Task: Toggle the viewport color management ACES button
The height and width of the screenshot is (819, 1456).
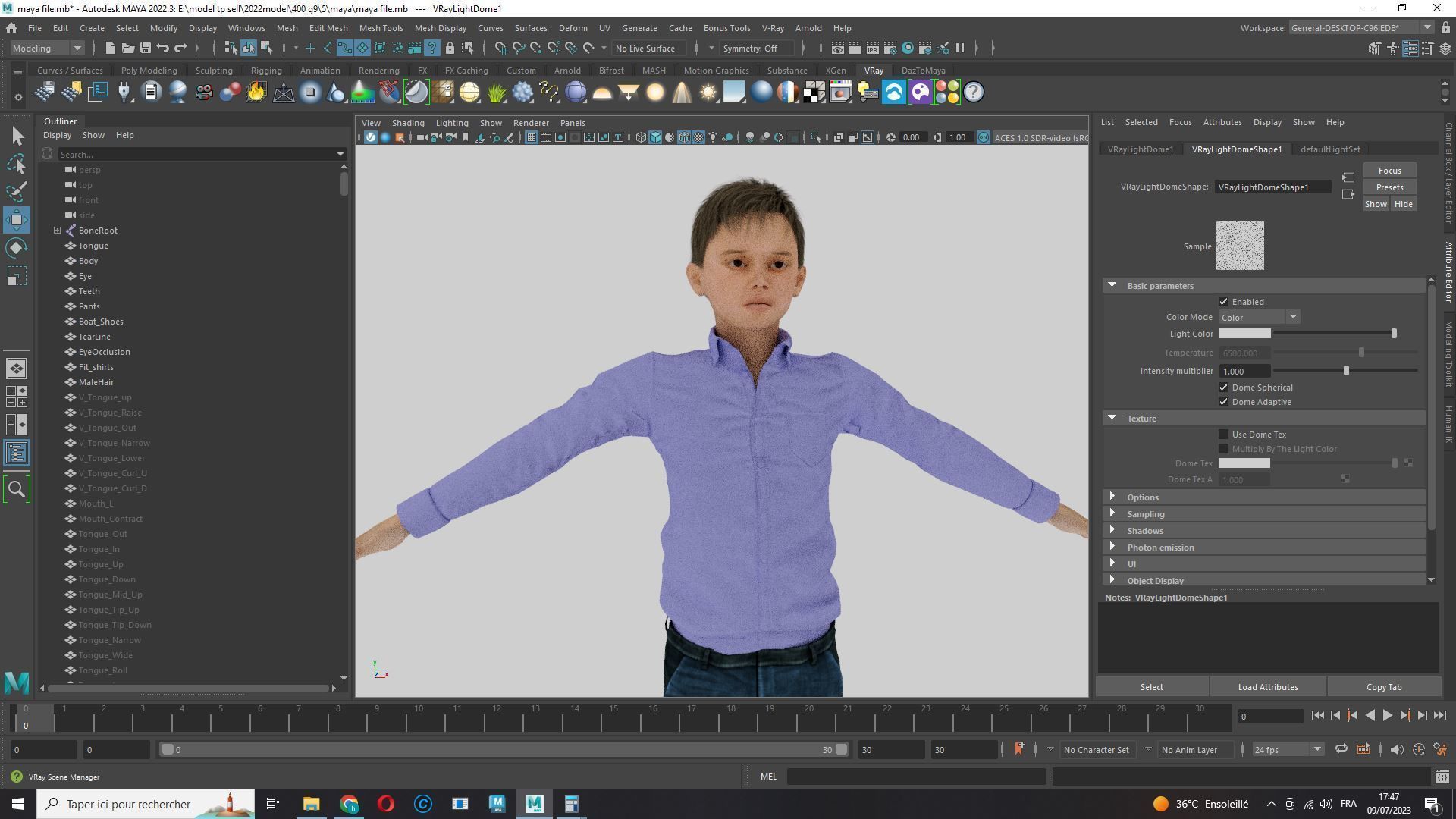Action: tap(984, 137)
